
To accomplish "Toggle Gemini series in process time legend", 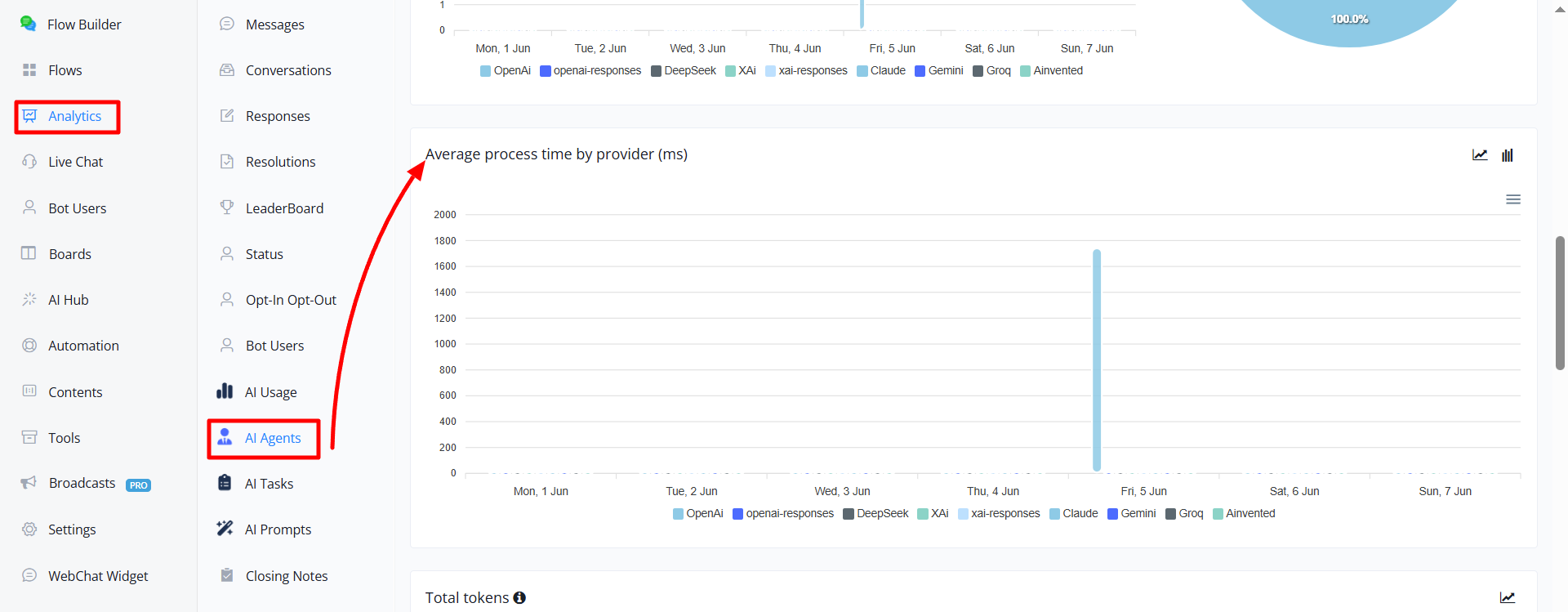I will (x=1132, y=514).
